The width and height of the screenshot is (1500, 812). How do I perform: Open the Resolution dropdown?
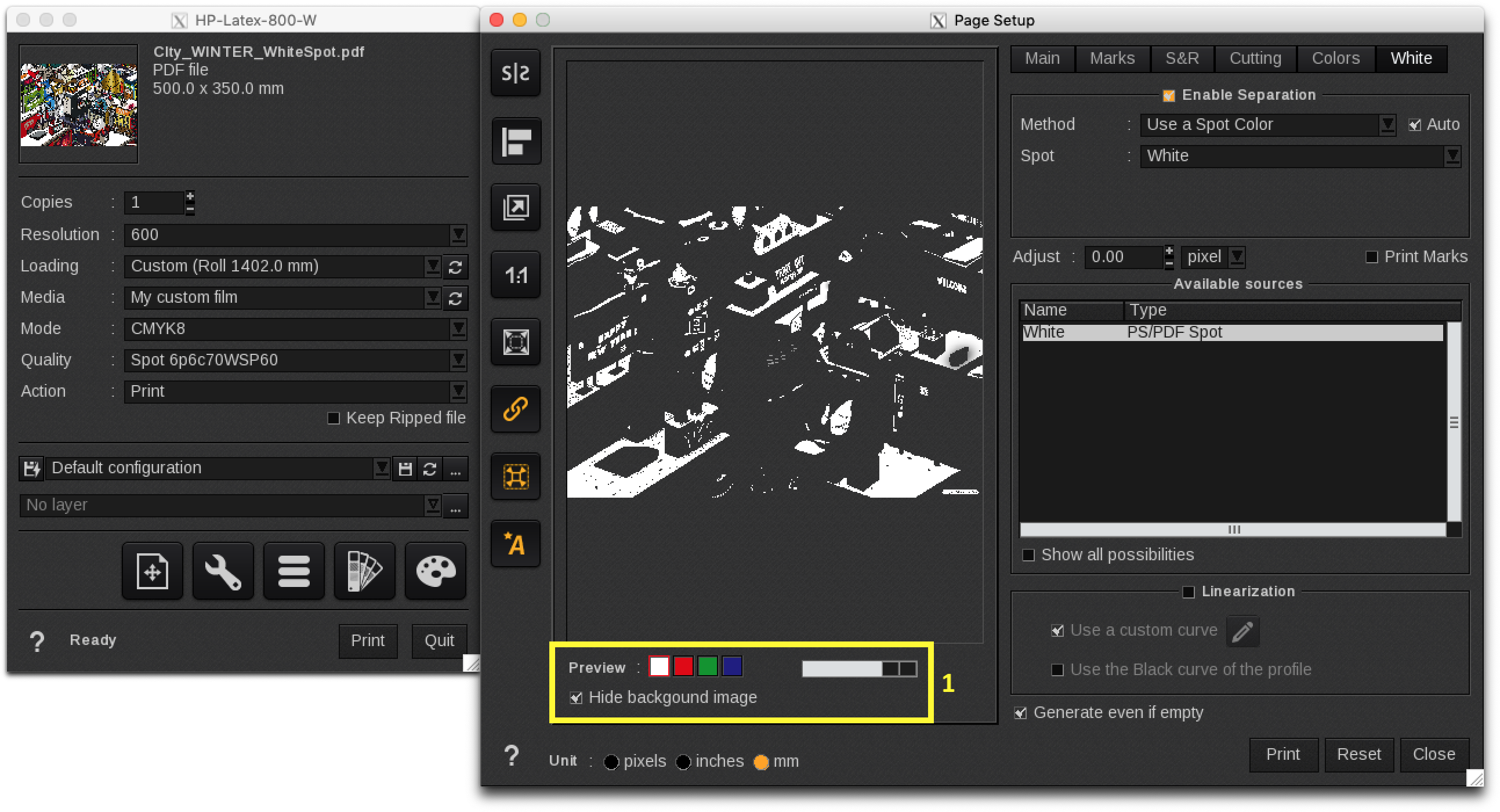[458, 235]
